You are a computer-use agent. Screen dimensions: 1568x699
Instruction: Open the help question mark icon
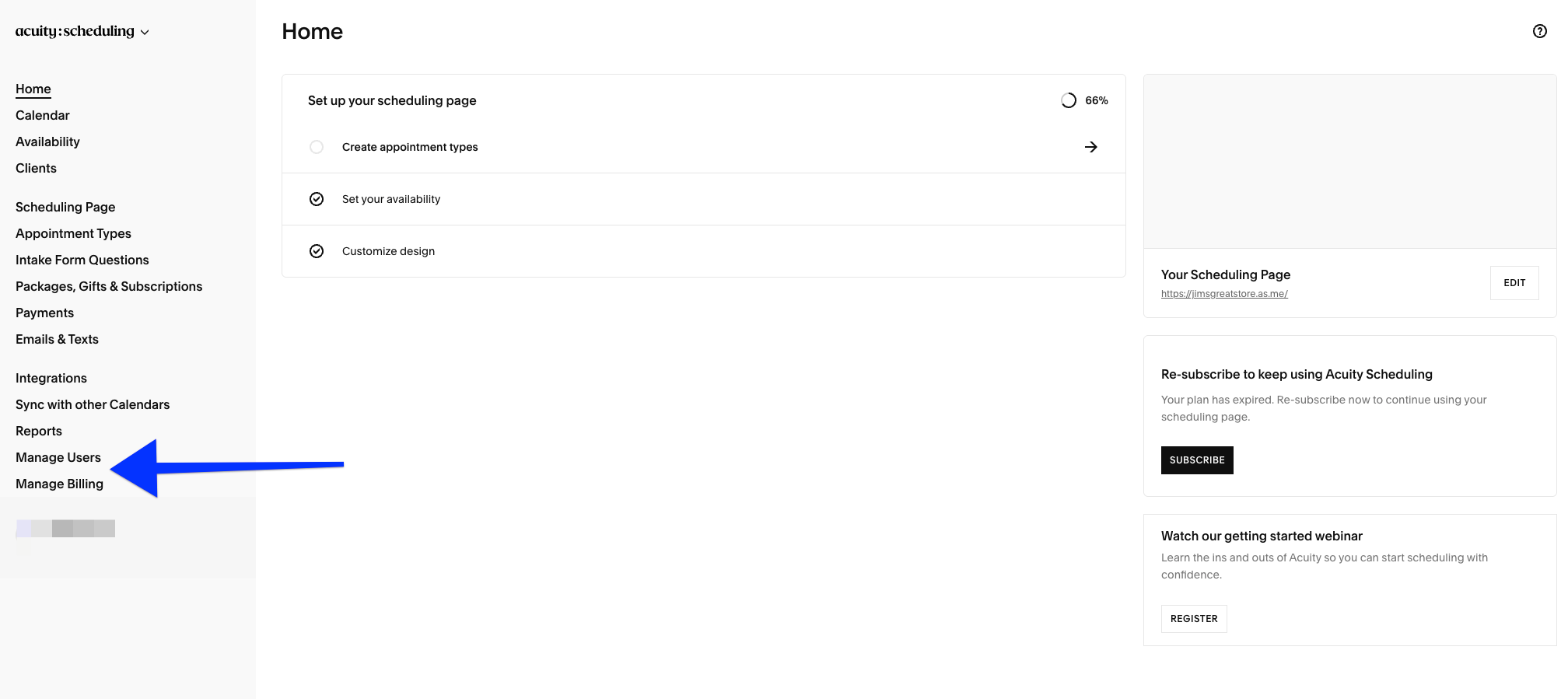[1539, 31]
